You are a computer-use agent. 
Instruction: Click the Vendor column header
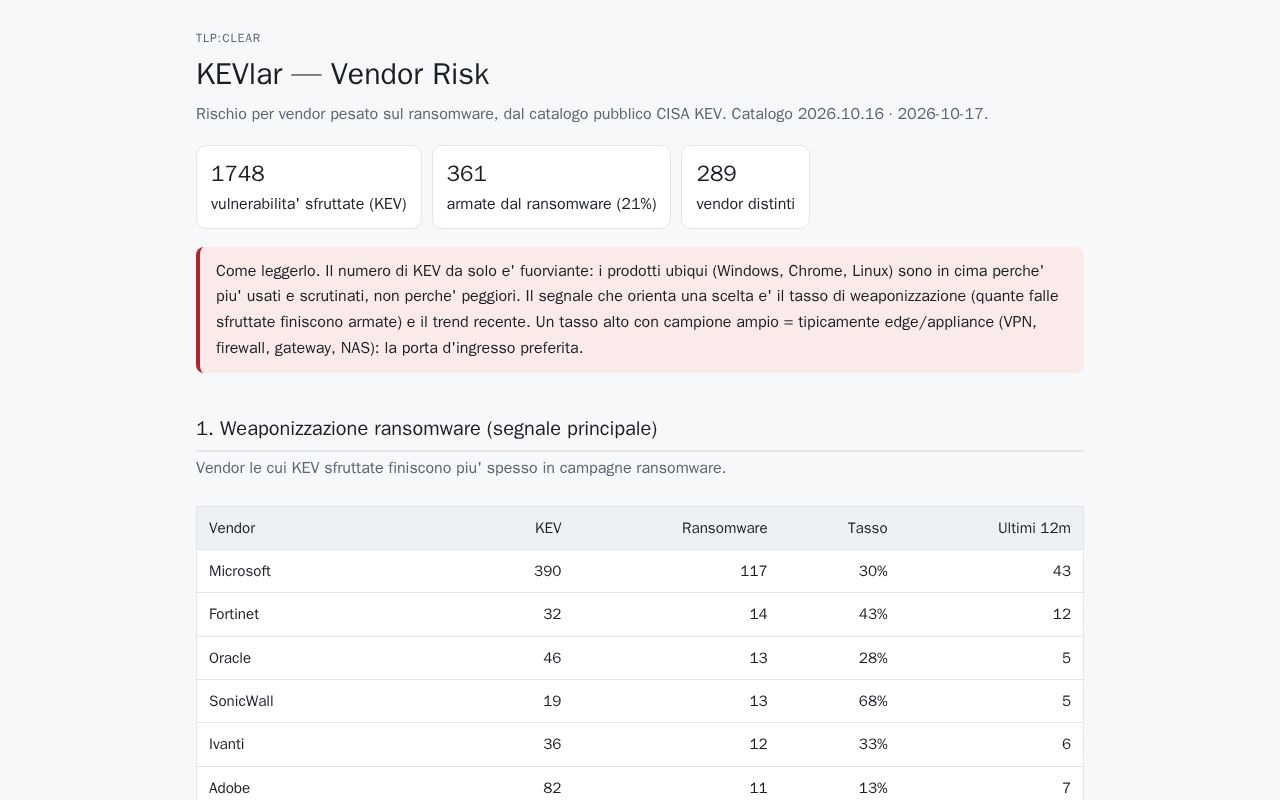232,528
